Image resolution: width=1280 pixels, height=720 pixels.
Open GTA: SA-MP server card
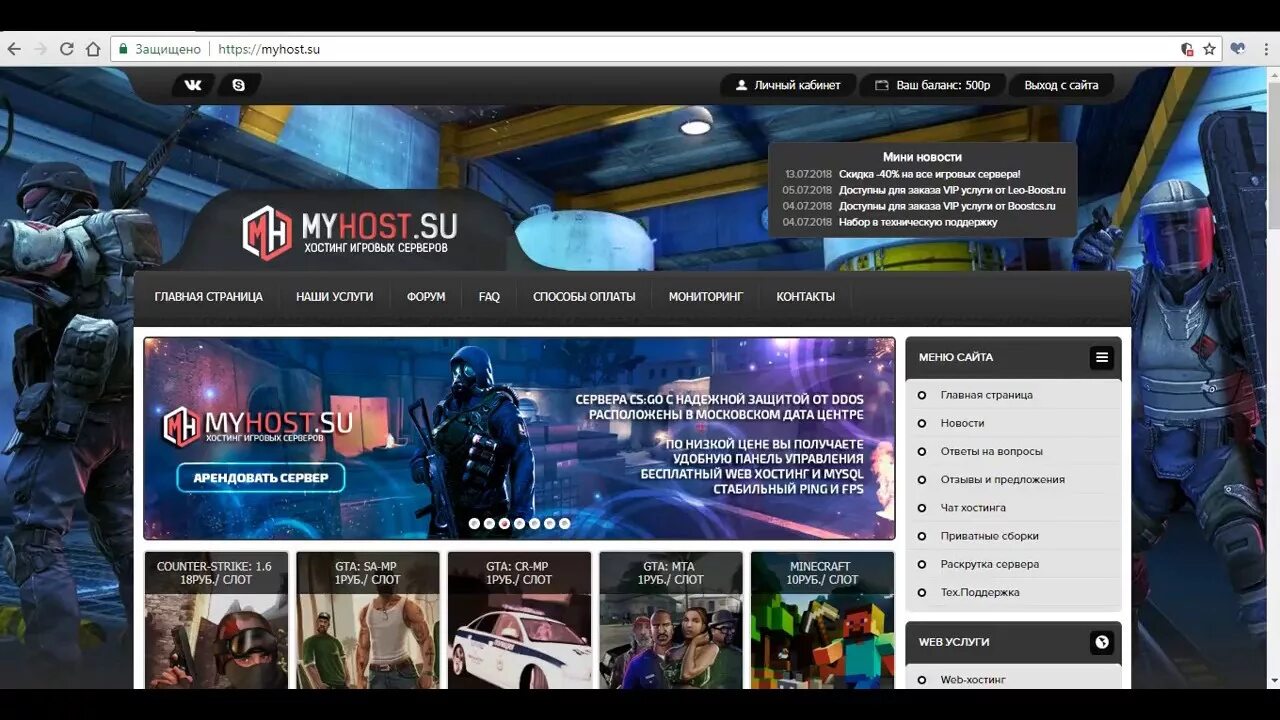point(367,620)
